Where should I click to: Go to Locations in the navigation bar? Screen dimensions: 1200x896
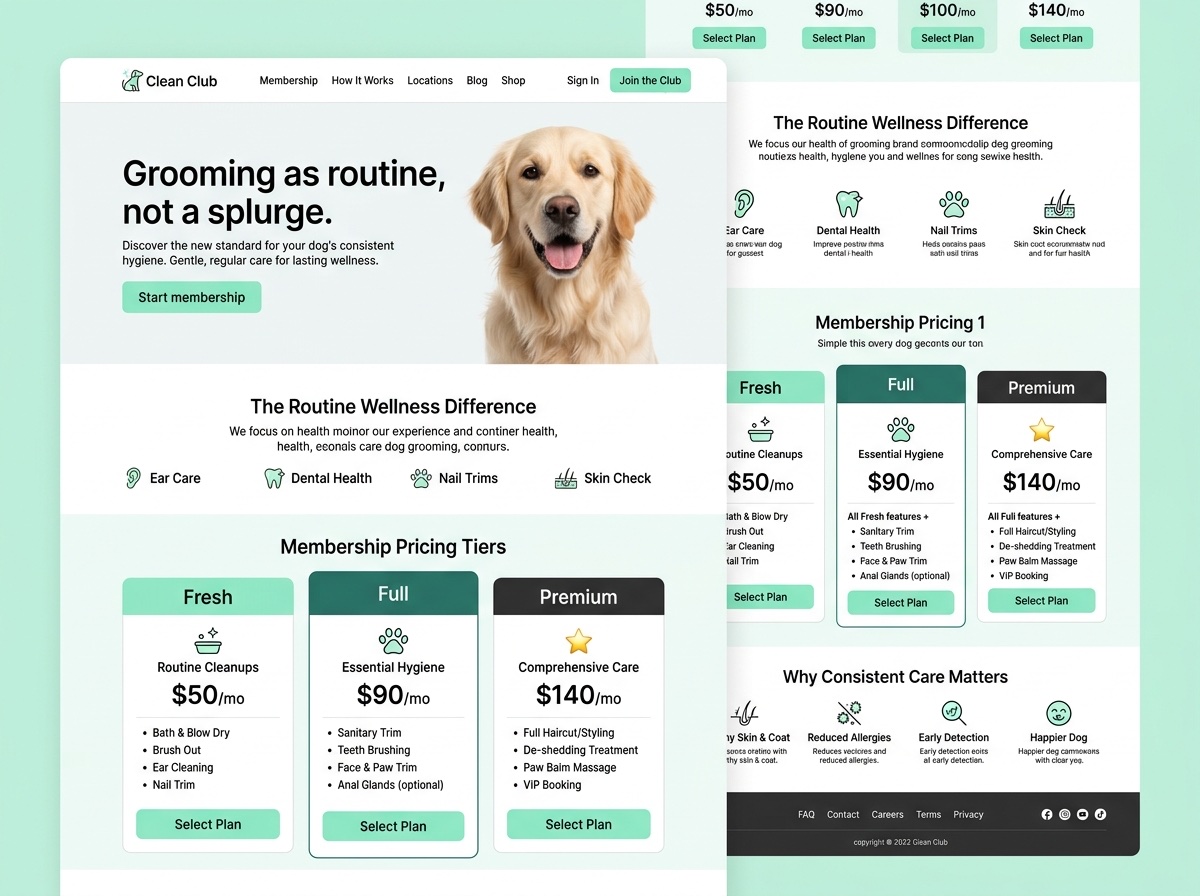430,81
